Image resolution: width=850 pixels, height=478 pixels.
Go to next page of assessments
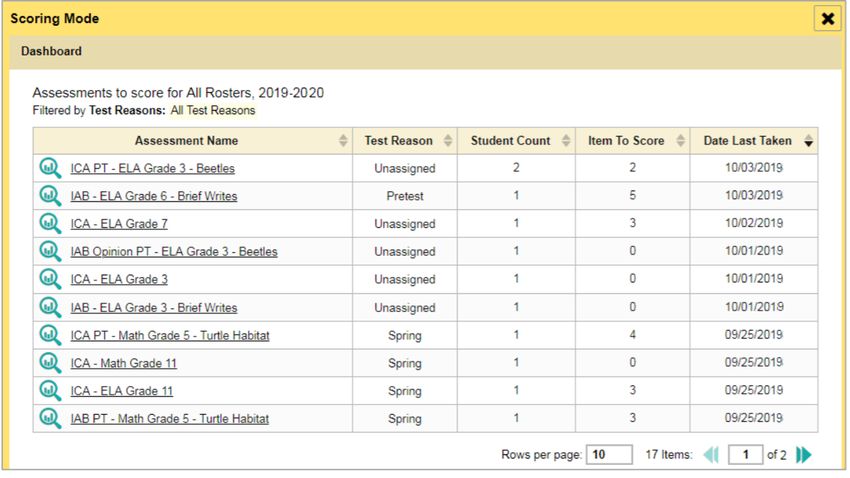[804, 455]
